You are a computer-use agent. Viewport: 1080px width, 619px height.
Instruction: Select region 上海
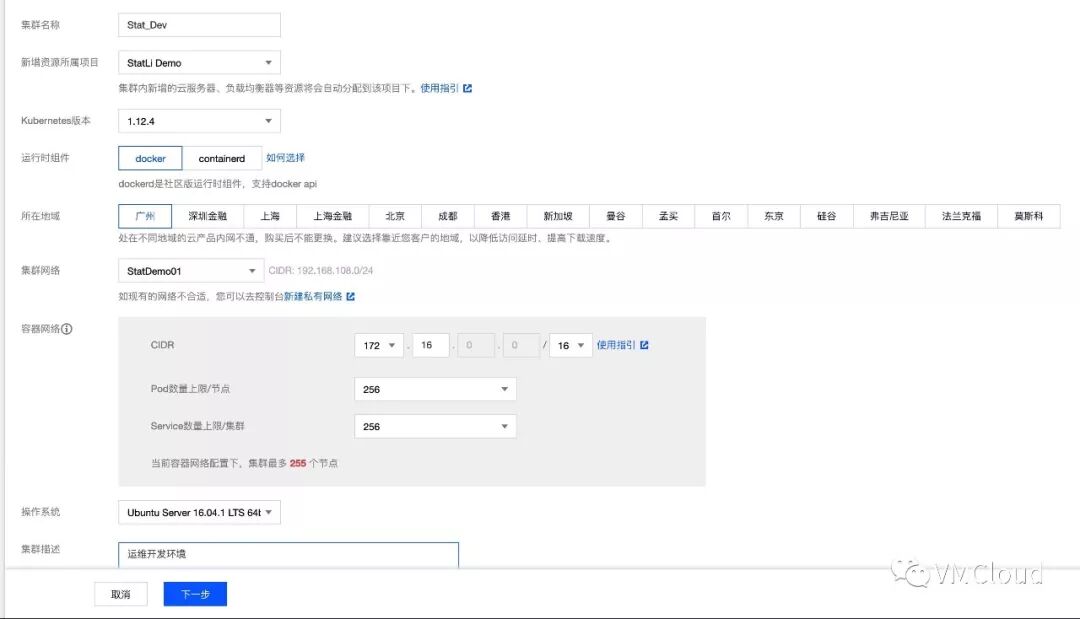(x=270, y=216)
